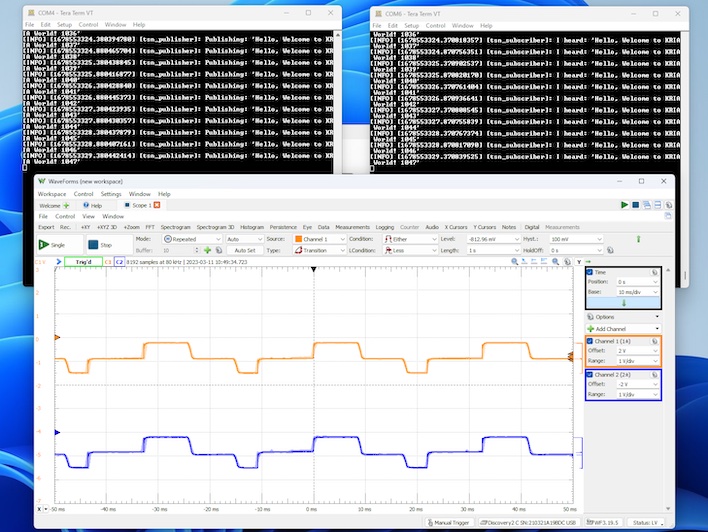Click the first zoom magnifier above plot

tap(514, 261)
